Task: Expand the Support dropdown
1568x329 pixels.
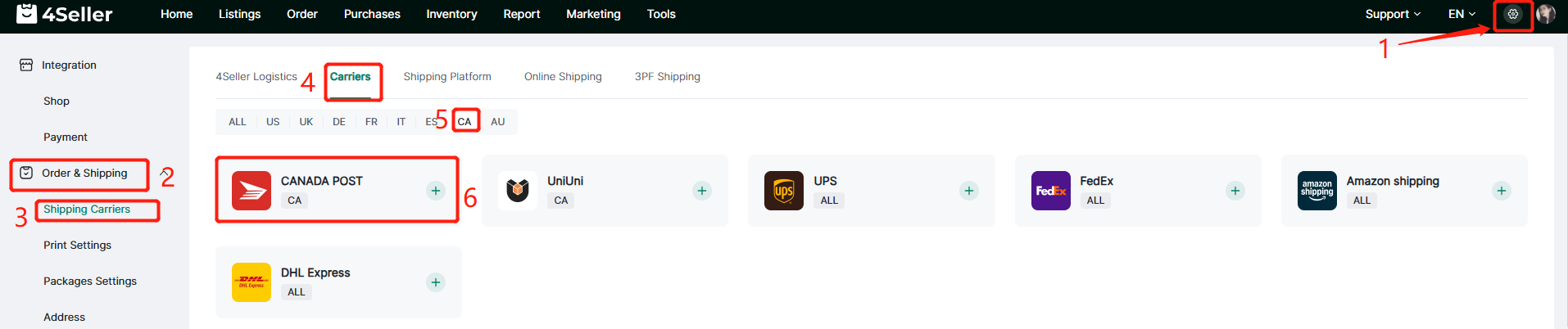Action: [x=1393, y=14]
